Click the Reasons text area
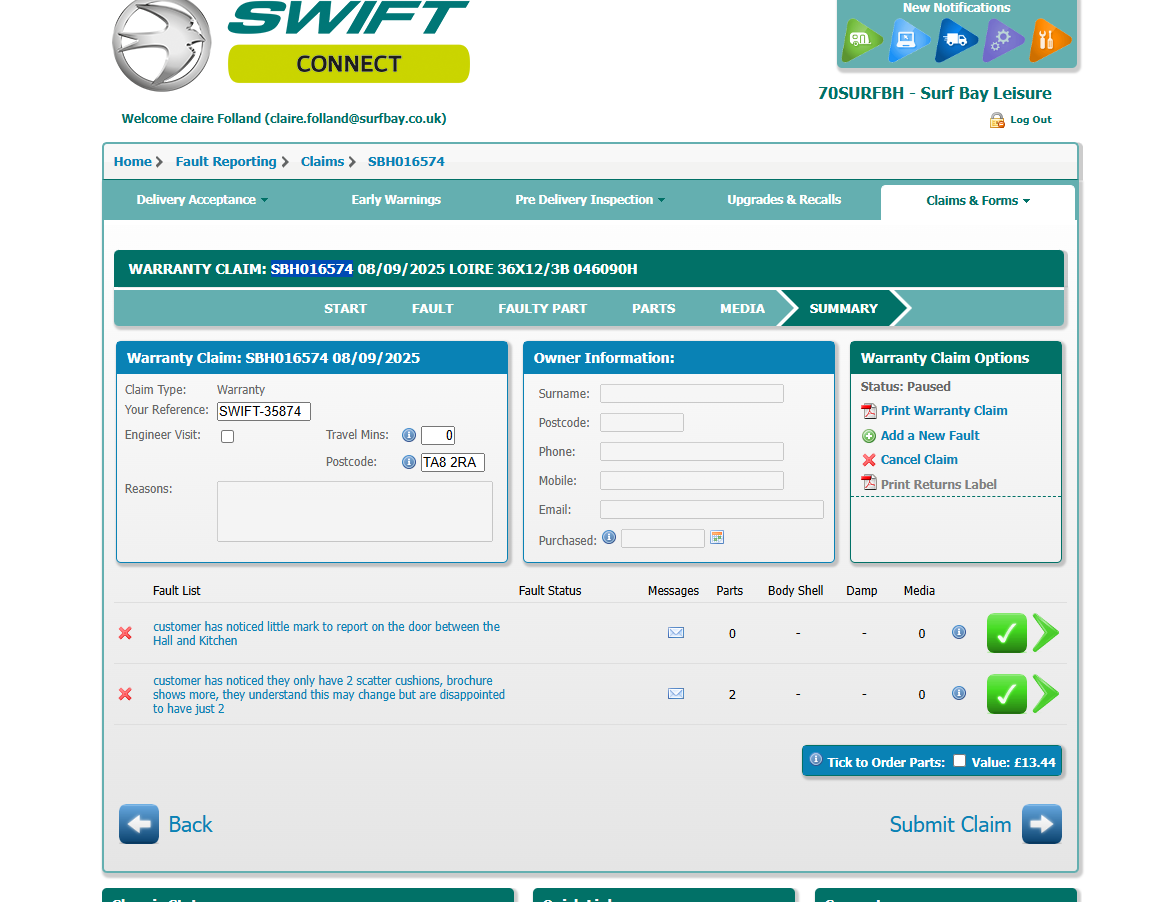Image resolution: width=1153 pixels, height=902 pixels. click(x=354, y=512)
